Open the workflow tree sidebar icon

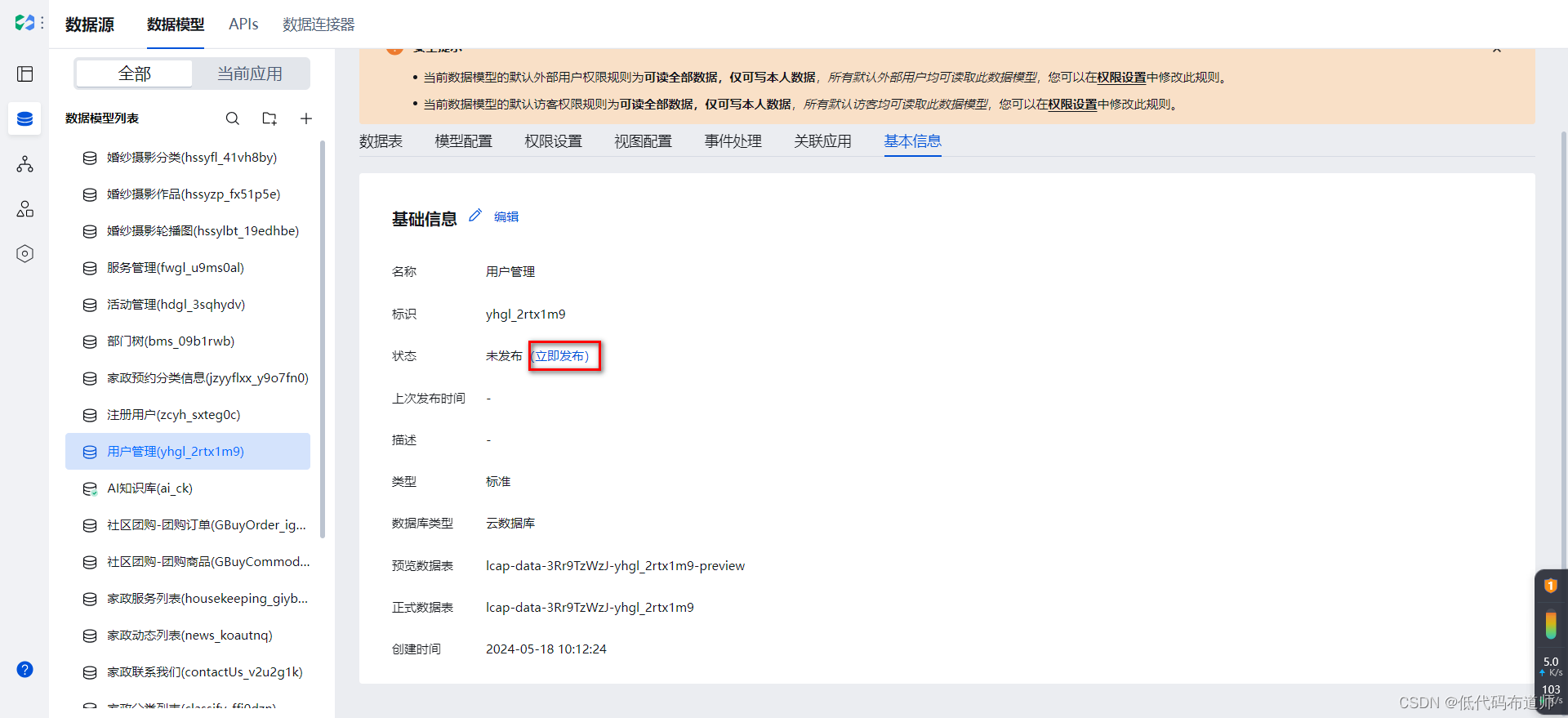coord(25,164)
